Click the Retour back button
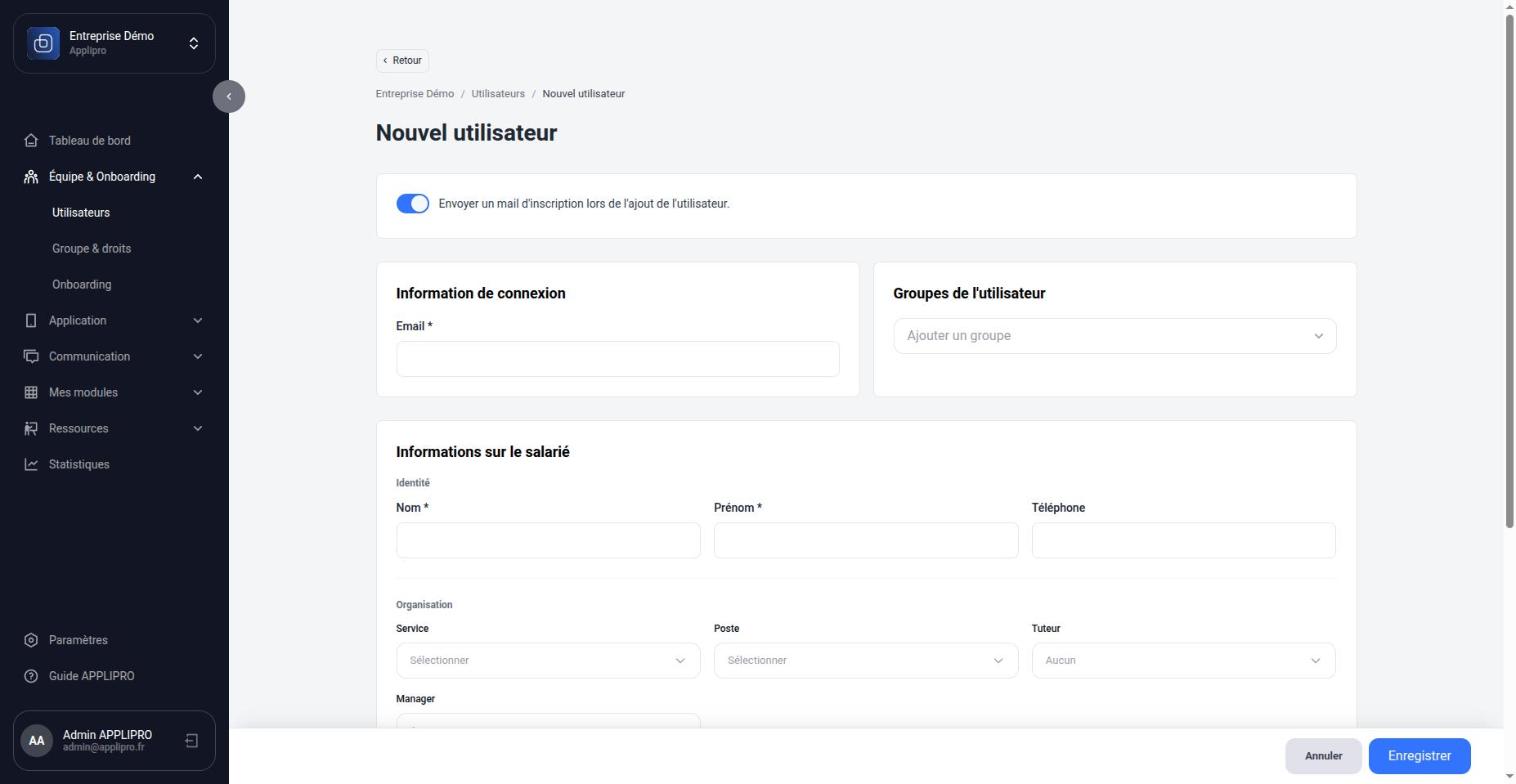Image resolution: width=1516 pixels, height=784 pixels. (403, 61)
